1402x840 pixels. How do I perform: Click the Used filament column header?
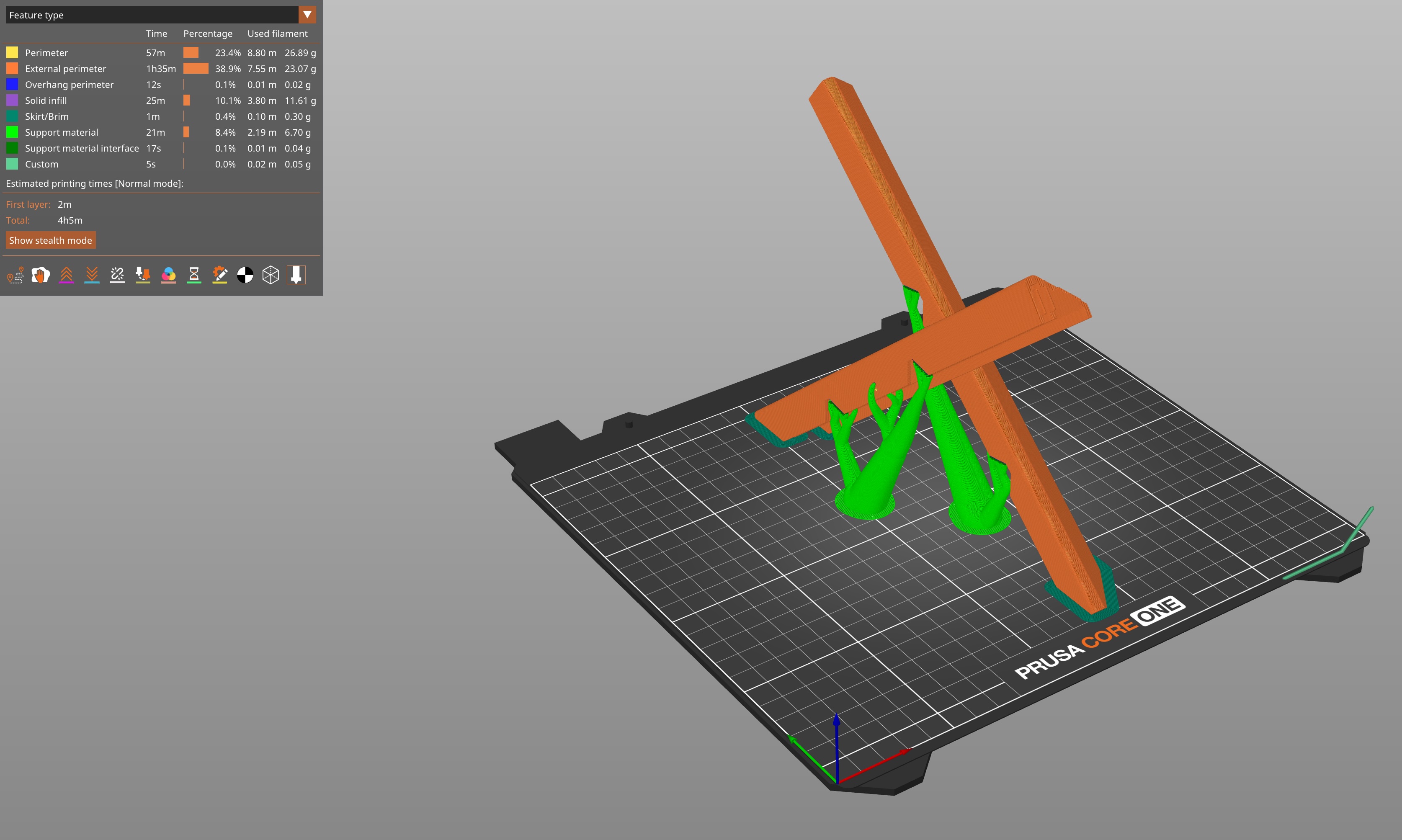[x=277, y=33]
